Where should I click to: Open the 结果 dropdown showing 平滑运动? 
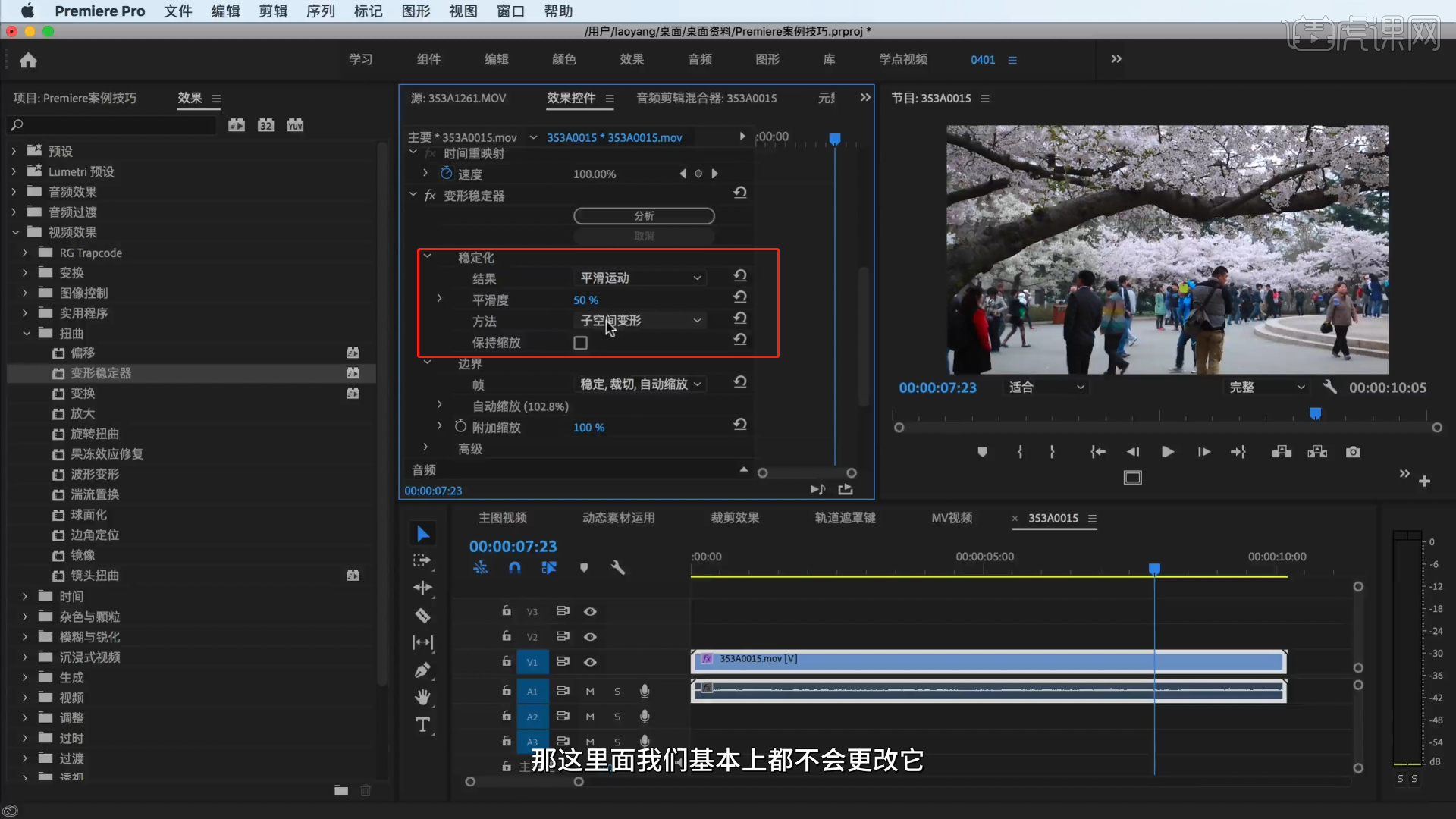tap(639, 278)
